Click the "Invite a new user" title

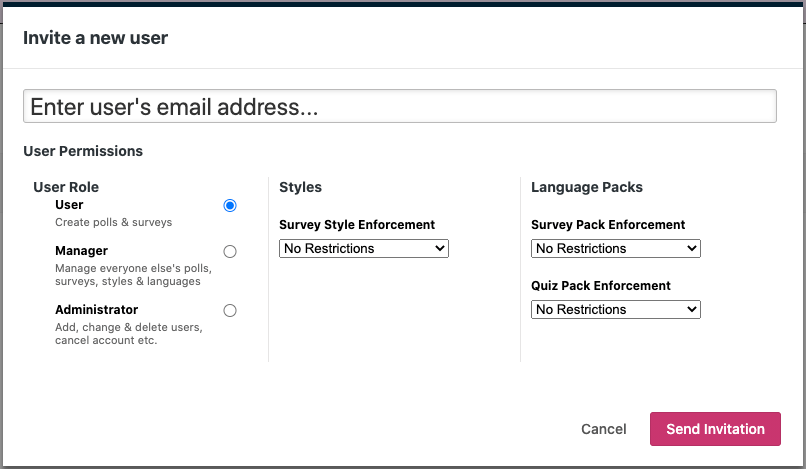click(95, 38)
